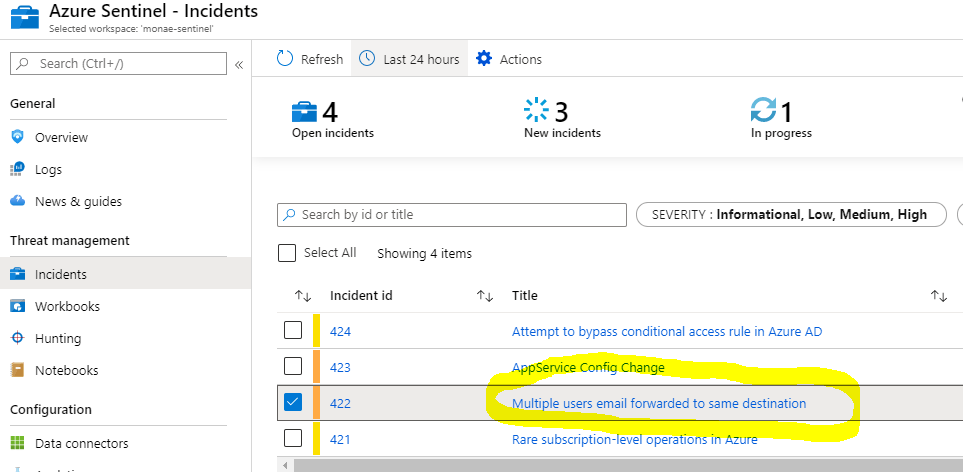Viewport: 963px width, 472px height.
Task: Open the Severity filter dropdown
Action: click(790, 214)
